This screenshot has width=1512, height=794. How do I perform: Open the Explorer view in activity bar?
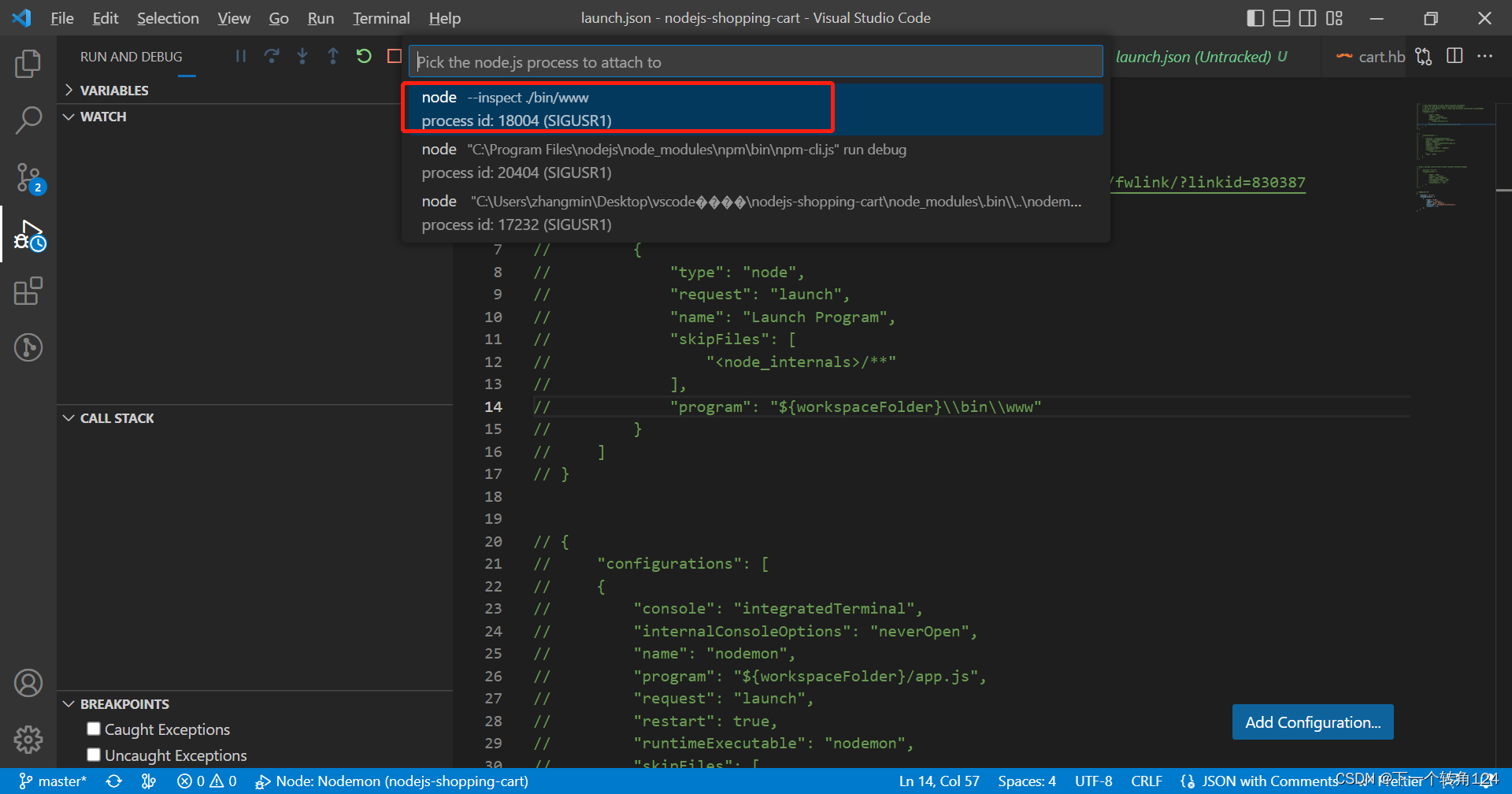[x=28, y=64]
